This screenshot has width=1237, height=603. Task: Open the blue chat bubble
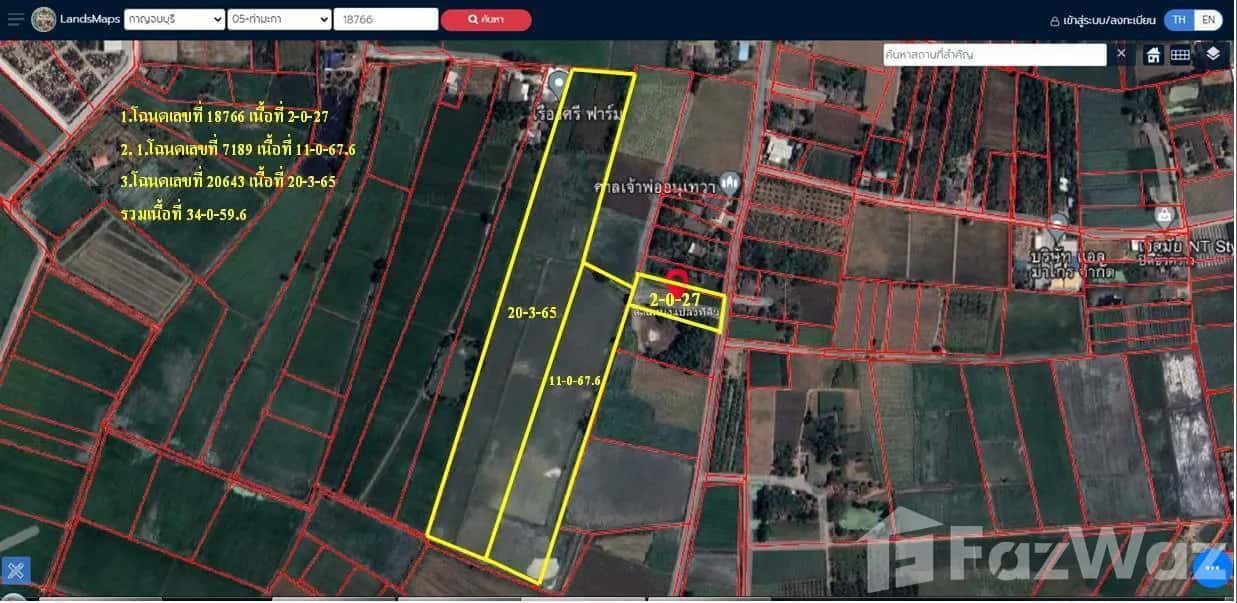coord(1212,568)
